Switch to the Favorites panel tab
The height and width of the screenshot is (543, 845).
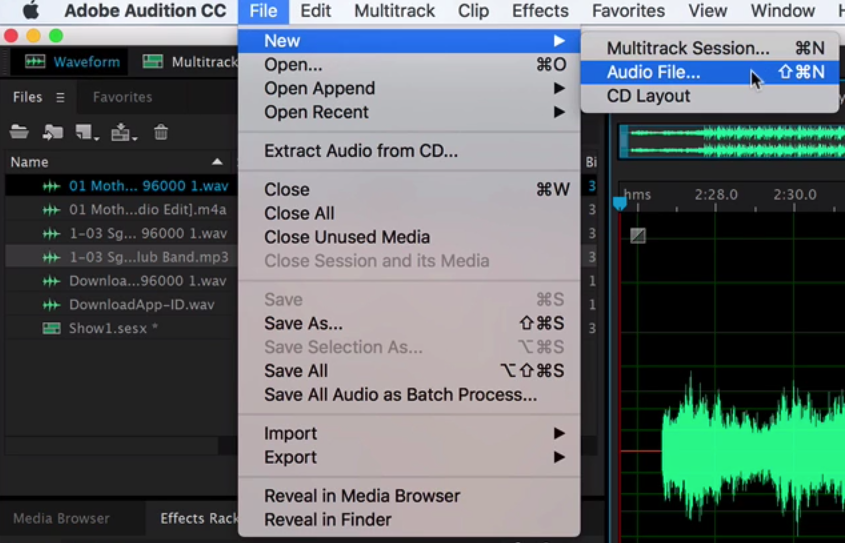pyautogui.click(x=122, y=97)
